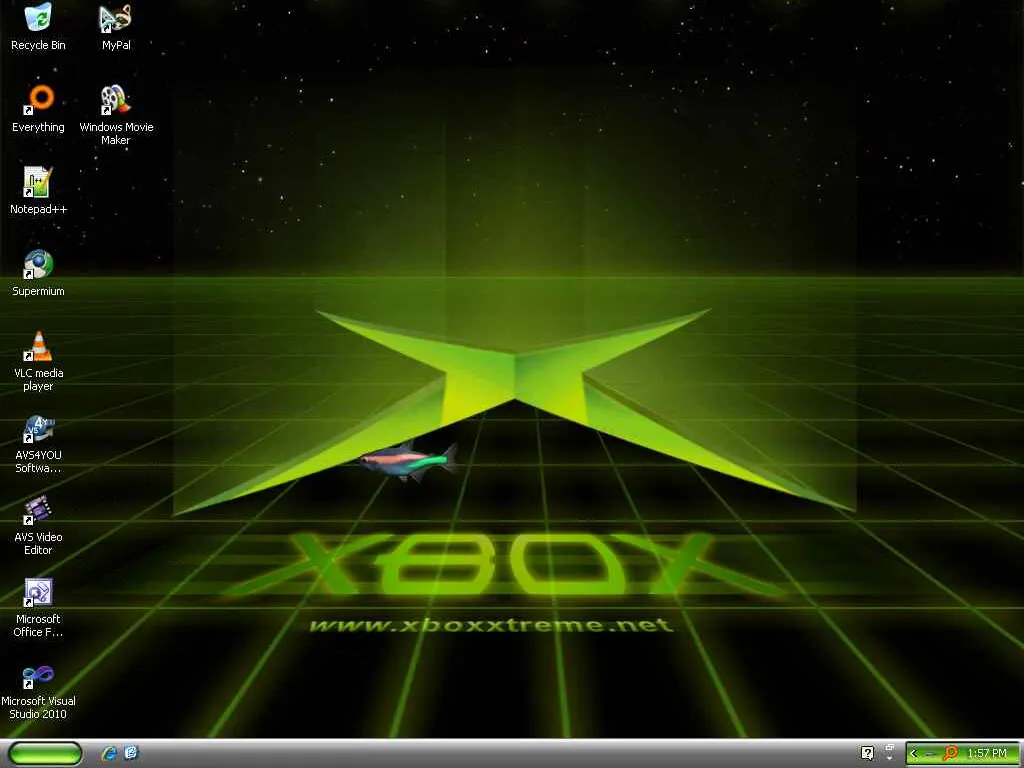This screenshot has height=768, width=1024.
Task: Open the Windows Movie Maker shortcut
Action: pos(116,115)
